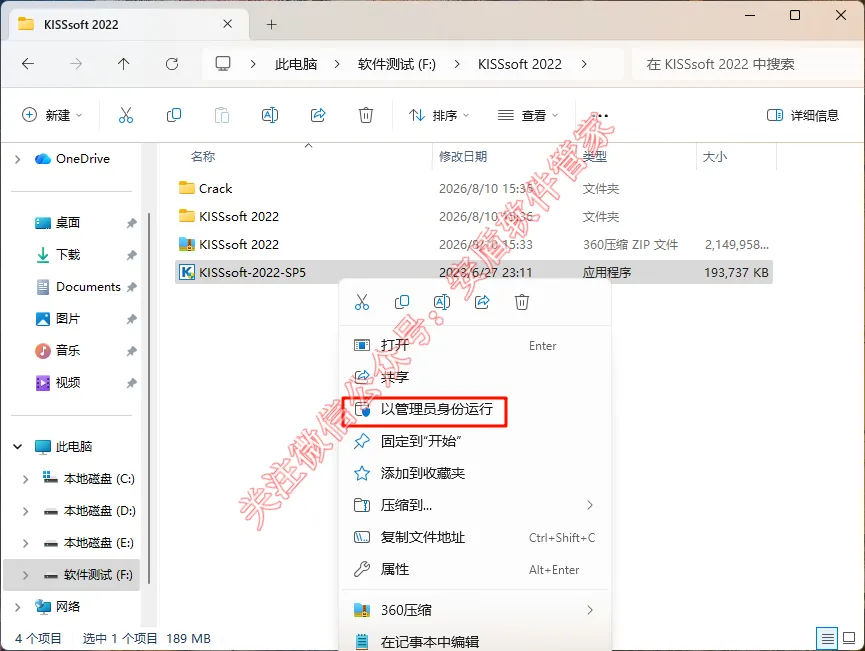This screenshot has height=651, width=865.
Task: Click the Cut icon in the toolbar
Action: [x=126, y=115]
